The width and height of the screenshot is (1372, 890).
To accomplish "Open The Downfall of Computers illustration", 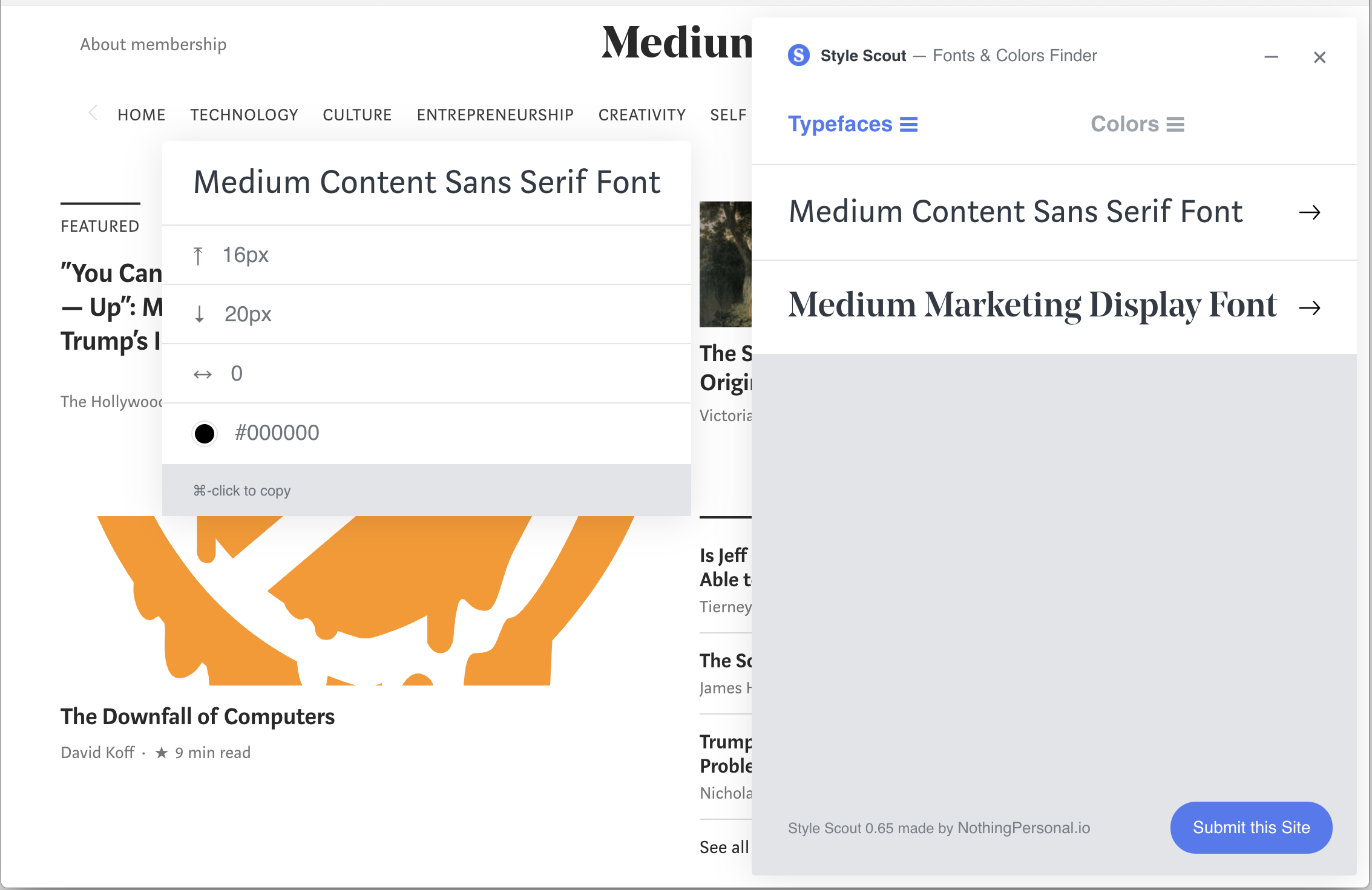I will point(366,600).
